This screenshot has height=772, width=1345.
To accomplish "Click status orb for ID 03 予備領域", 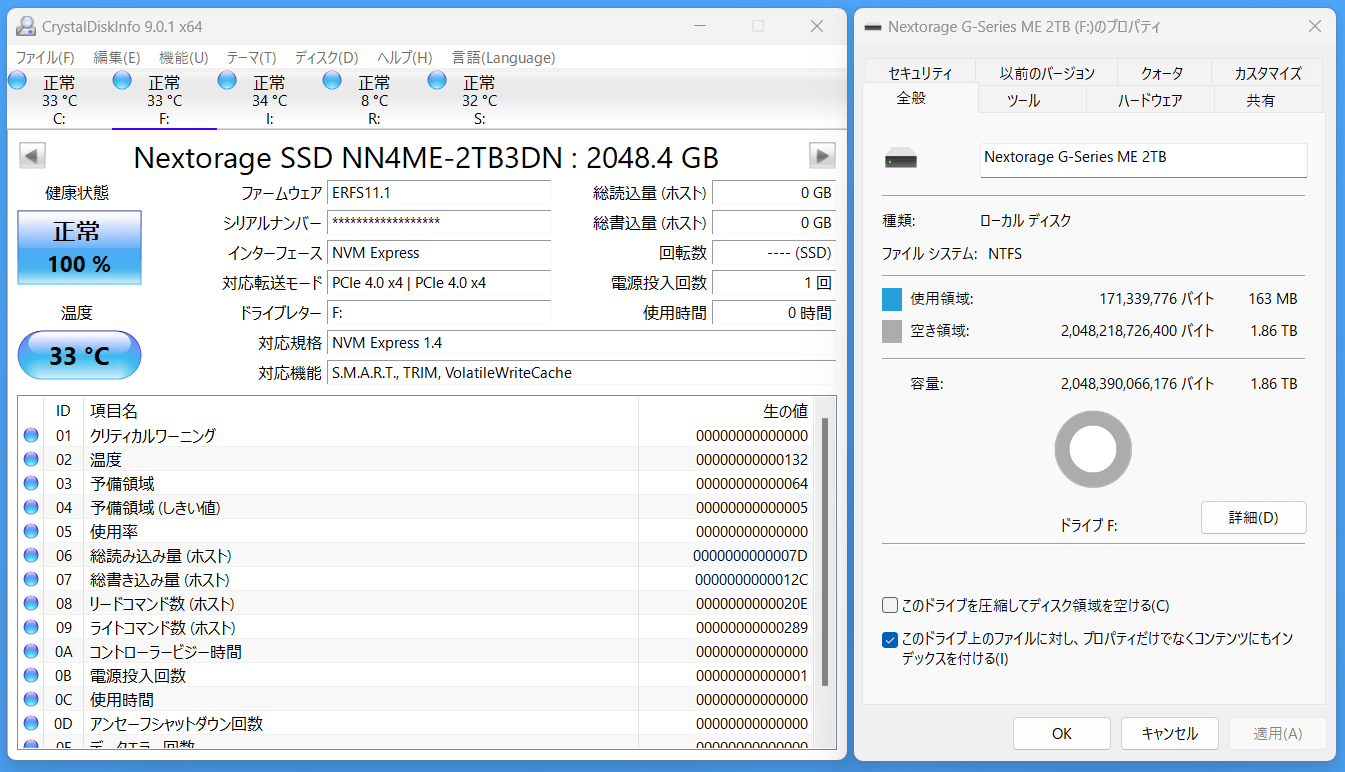I will tap(31, 483).
